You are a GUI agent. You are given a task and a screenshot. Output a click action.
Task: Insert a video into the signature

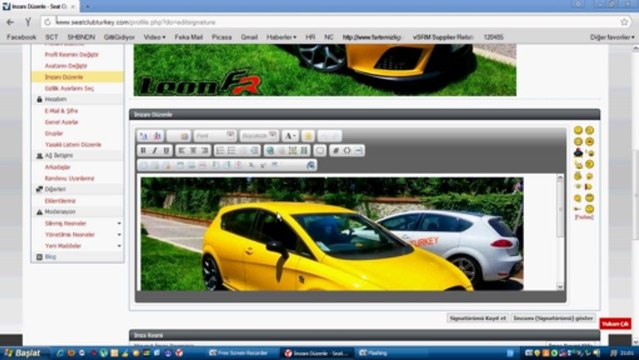(x=304, y=150)
